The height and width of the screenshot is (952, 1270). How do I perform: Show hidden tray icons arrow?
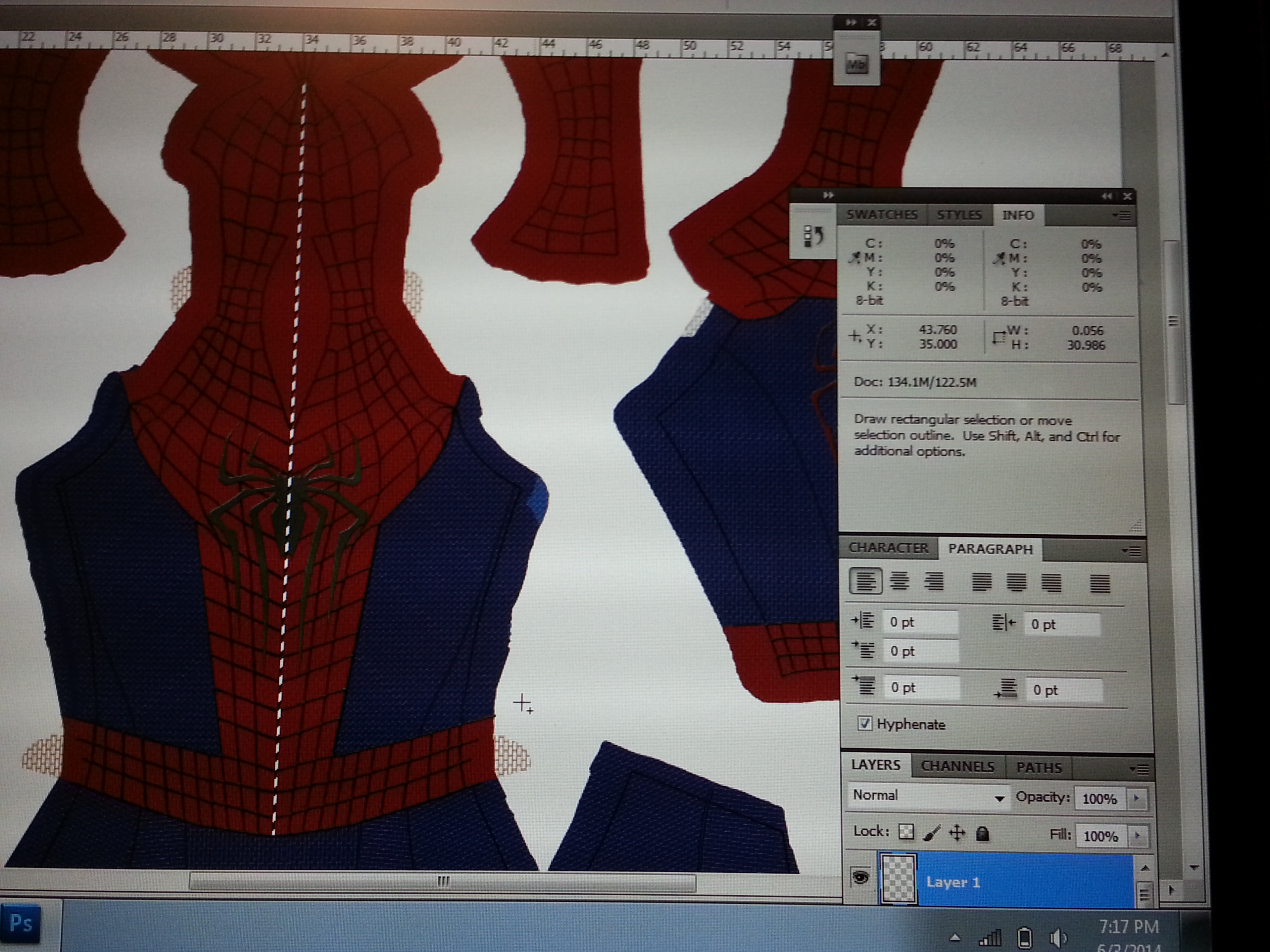pos(955,938)
